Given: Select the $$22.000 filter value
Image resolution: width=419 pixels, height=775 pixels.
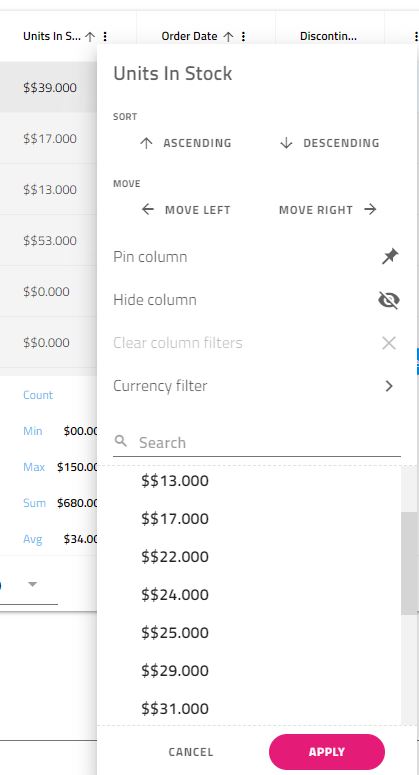Looking at the screenshot, I should pos(175,557).
